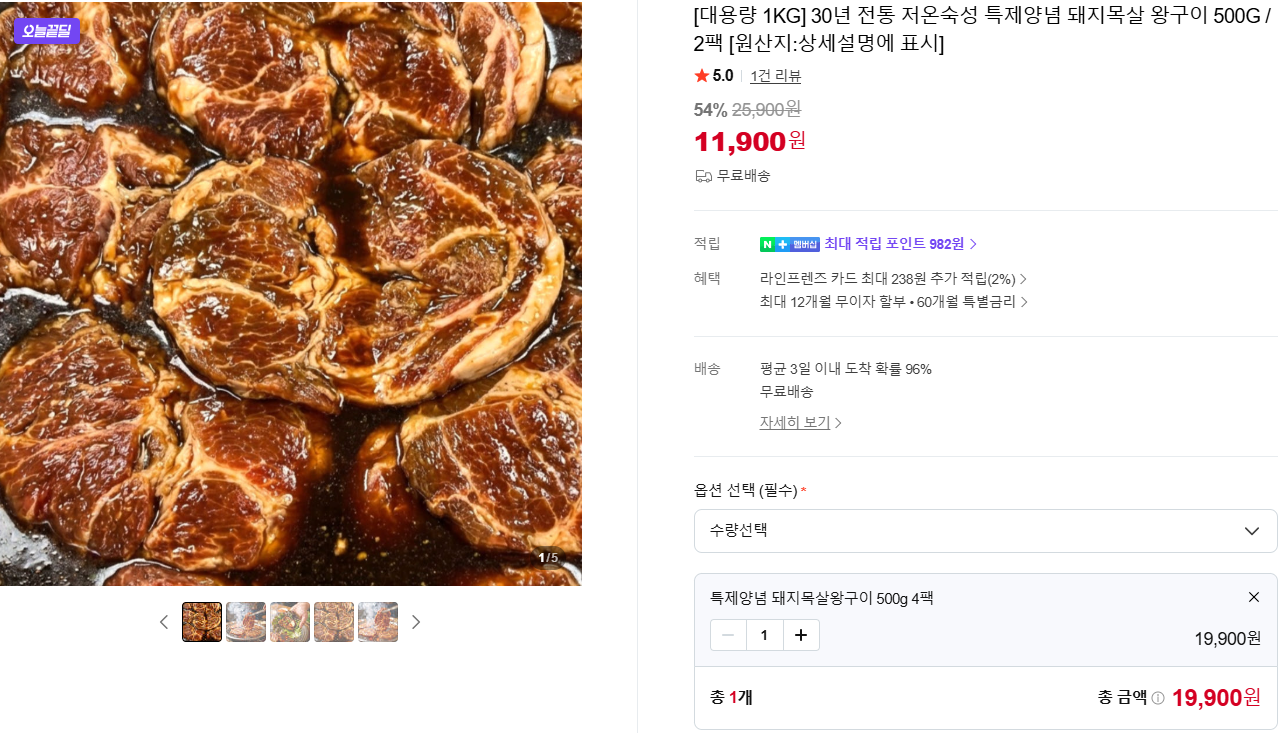Viewport: 1281px width, 733px height.
Task: Click previous image arrow under gallery
Action: 164,622
